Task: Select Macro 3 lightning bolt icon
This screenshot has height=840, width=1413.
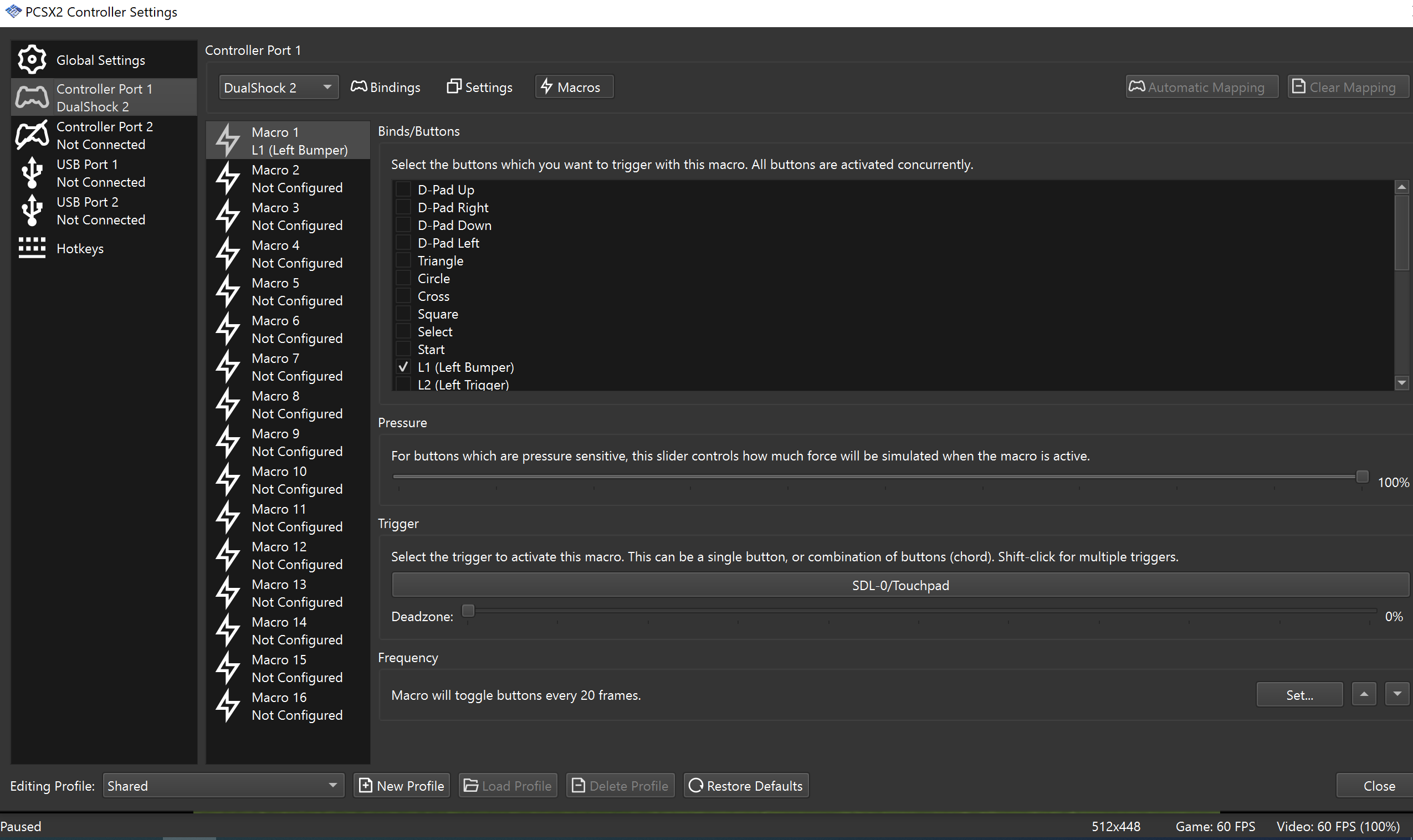Action: (x=228, y=215)
